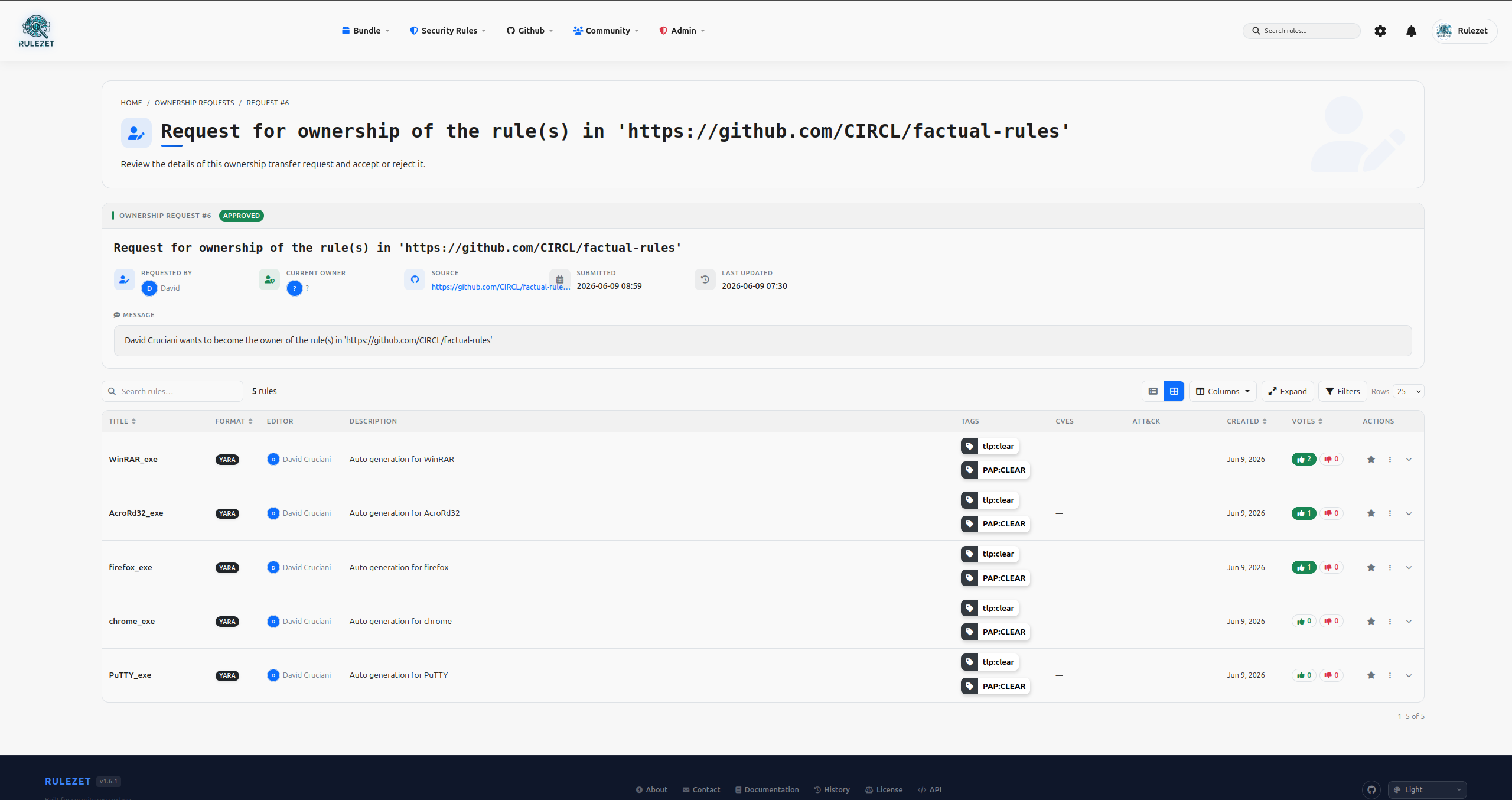
Task: Sort table by Created column
Action: pos(1247,421)
